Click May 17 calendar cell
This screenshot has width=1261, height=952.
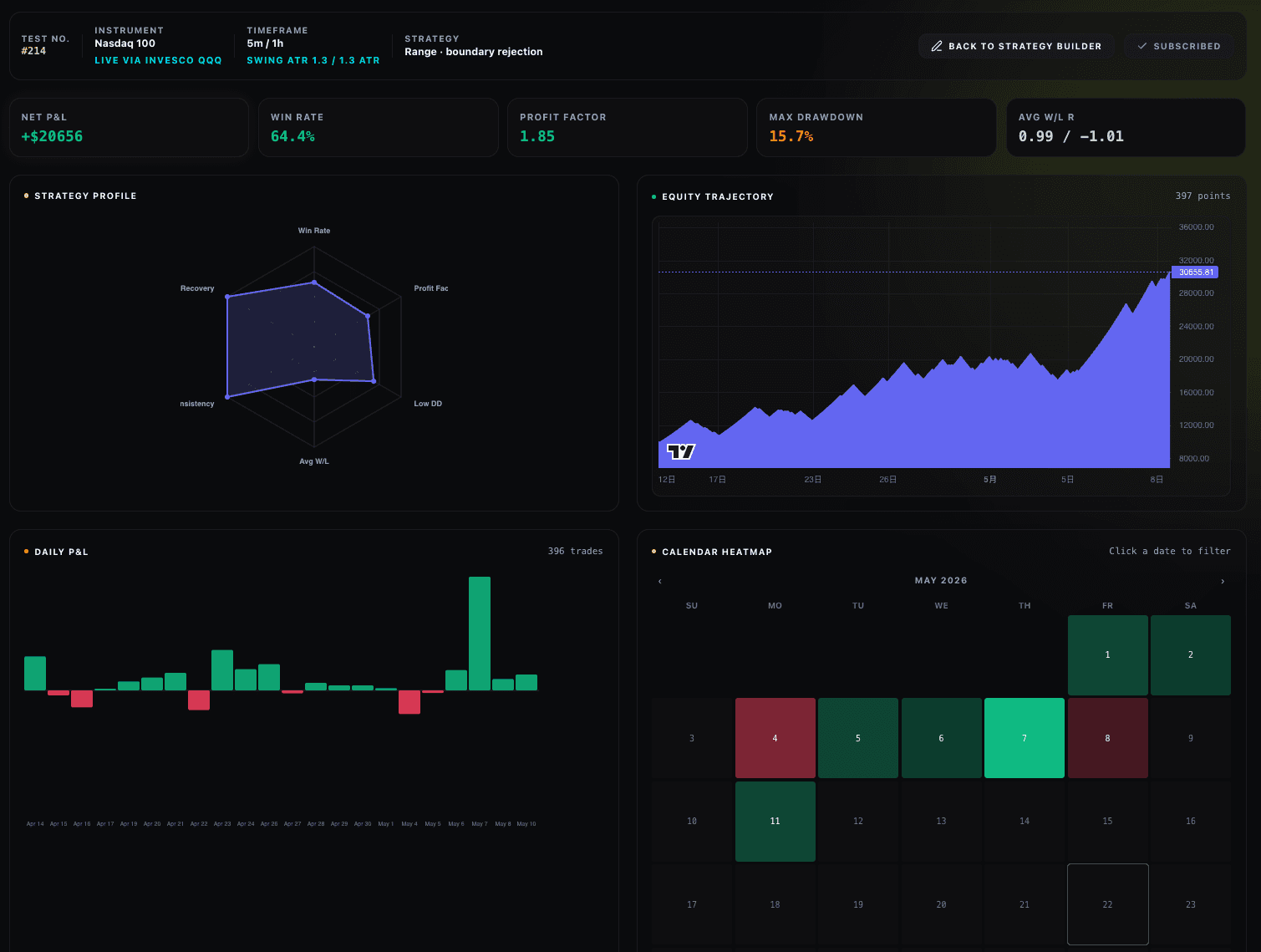(x=692, y=904)
